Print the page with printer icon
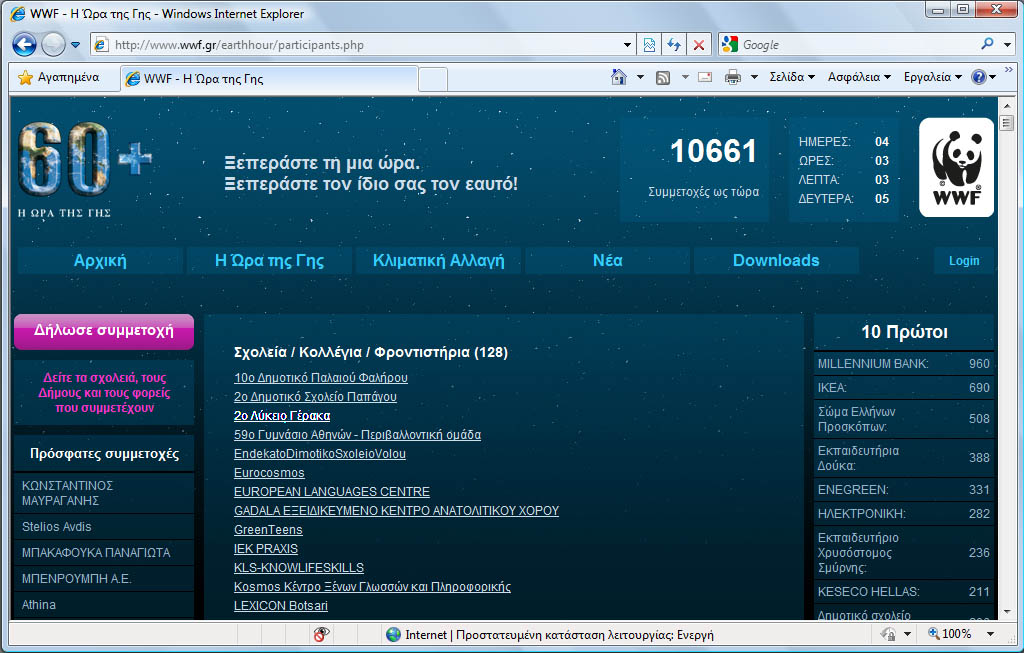Screen dimensions: 1024x653 coord(733,78)
